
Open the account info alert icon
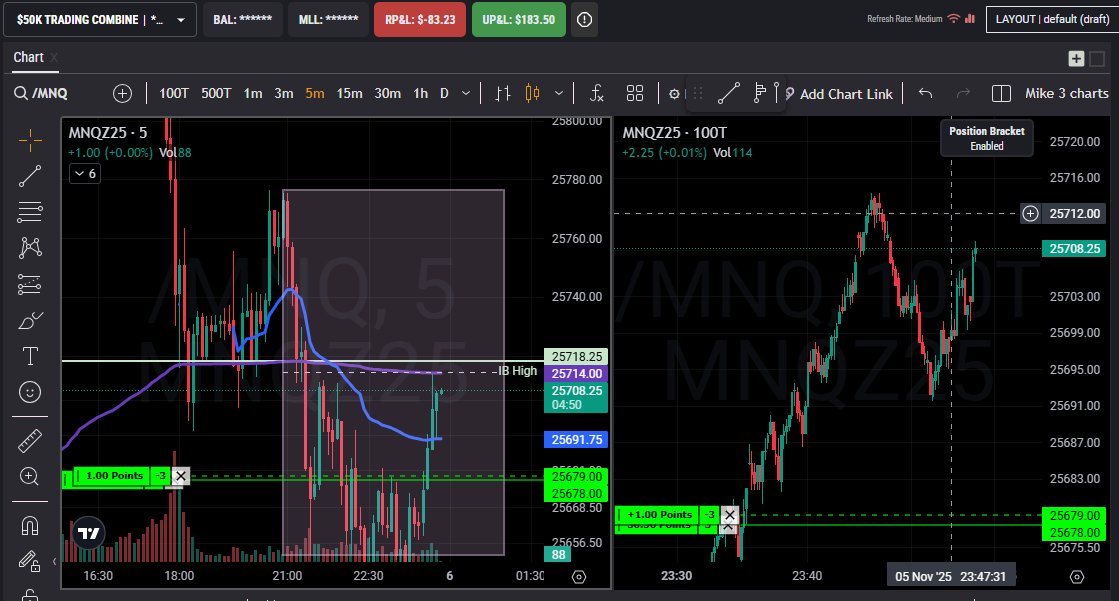(584, 20)
